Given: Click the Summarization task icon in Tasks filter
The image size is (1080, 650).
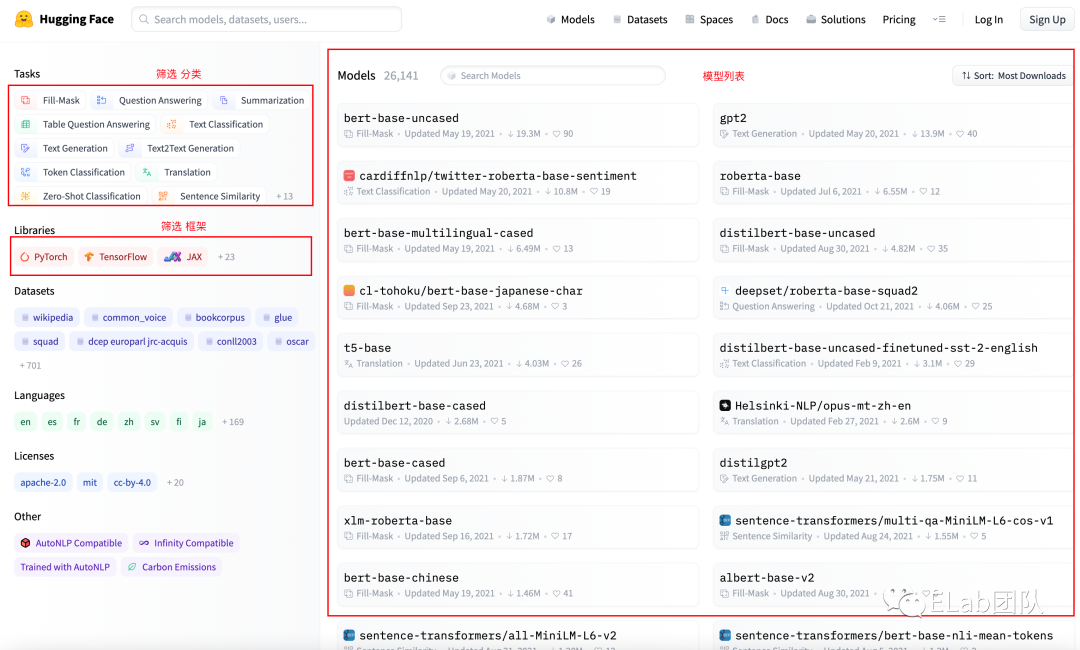Looking at the screenshot, I should point(224,101).
